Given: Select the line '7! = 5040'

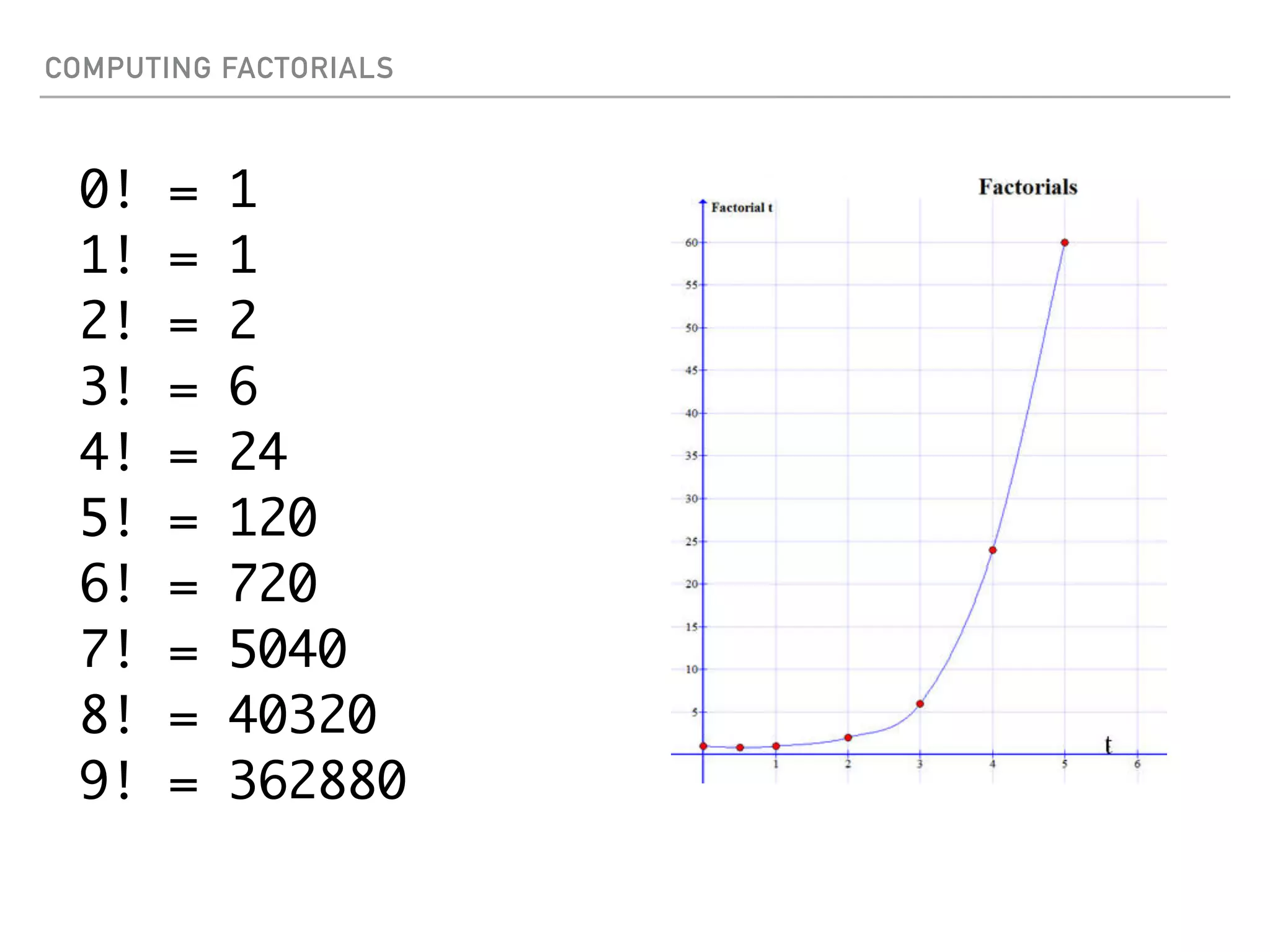Looking at the screenshot, I should 213,650.
